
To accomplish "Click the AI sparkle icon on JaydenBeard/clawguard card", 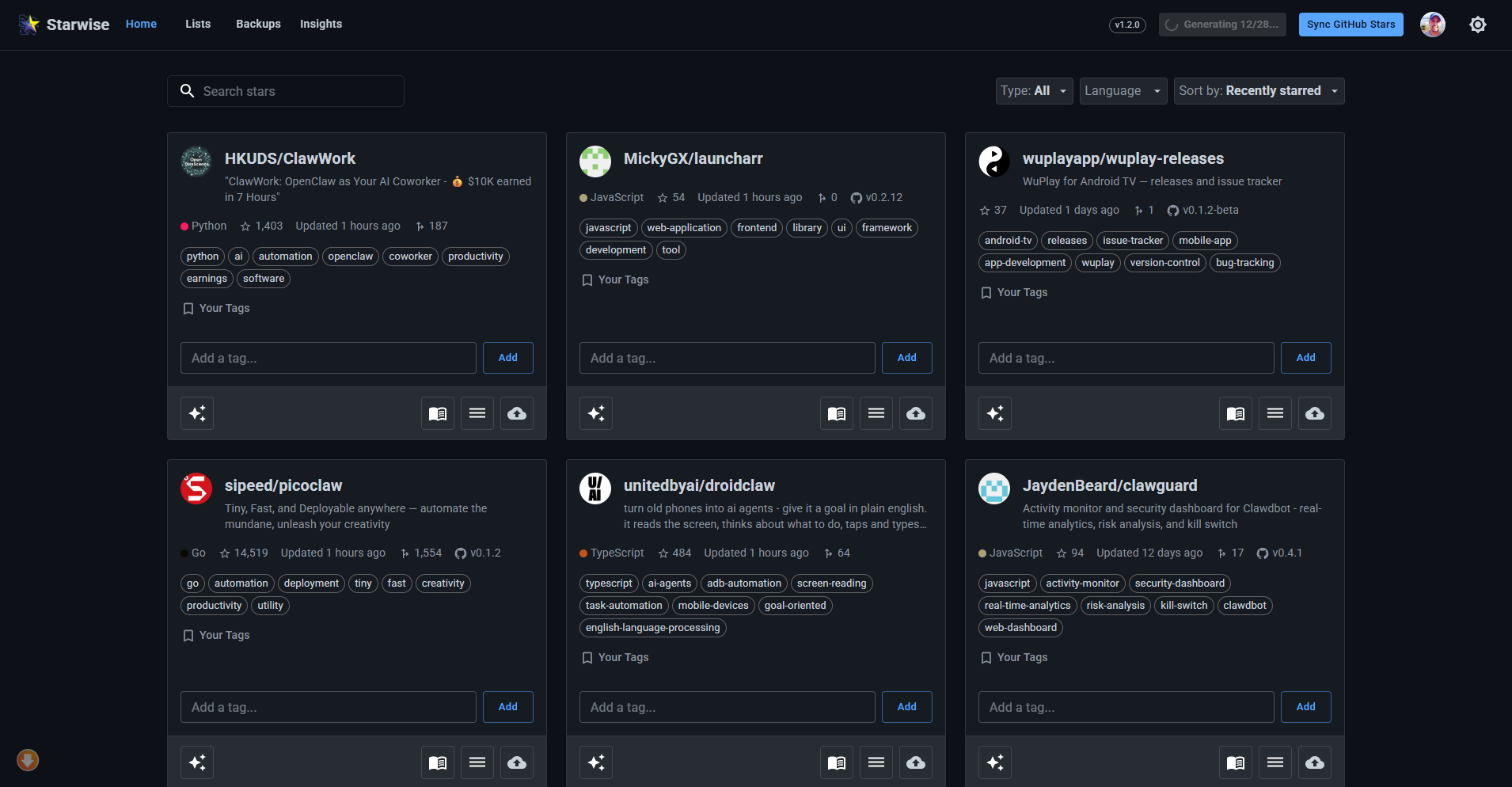I will click(995, 762).
